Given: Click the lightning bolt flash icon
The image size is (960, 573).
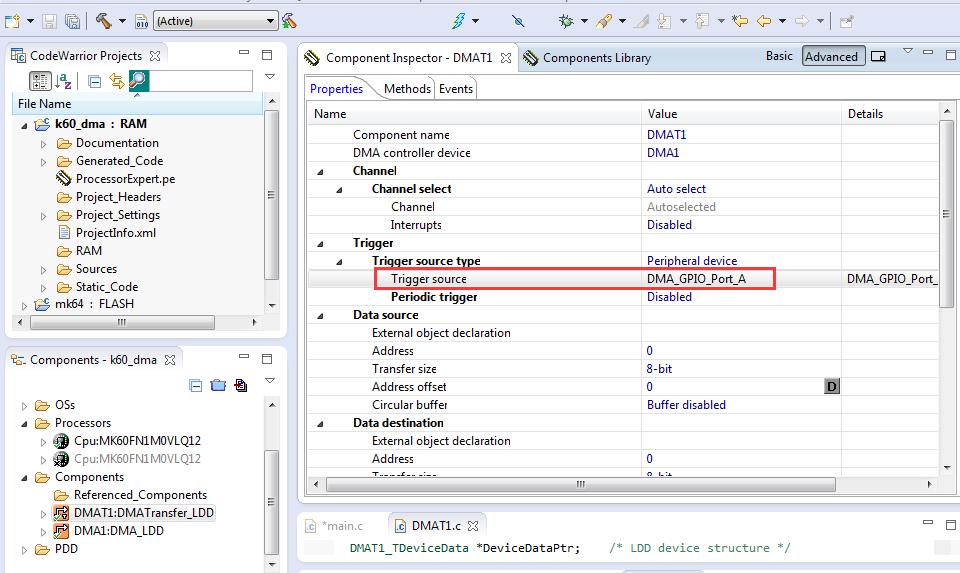Looking at the screenshot, I should (x=459, y=21).
